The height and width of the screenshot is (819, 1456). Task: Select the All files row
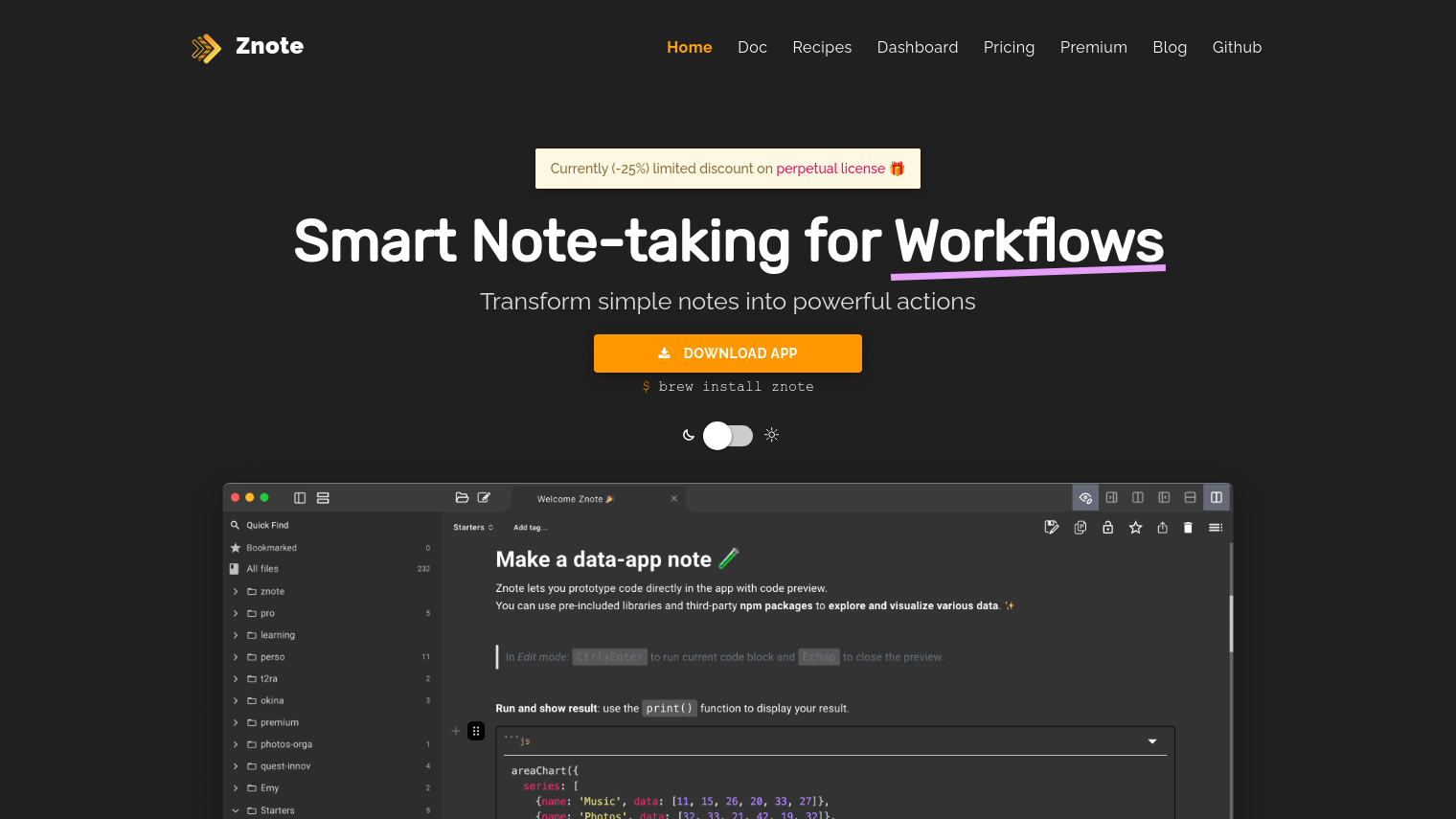(330, 569)
